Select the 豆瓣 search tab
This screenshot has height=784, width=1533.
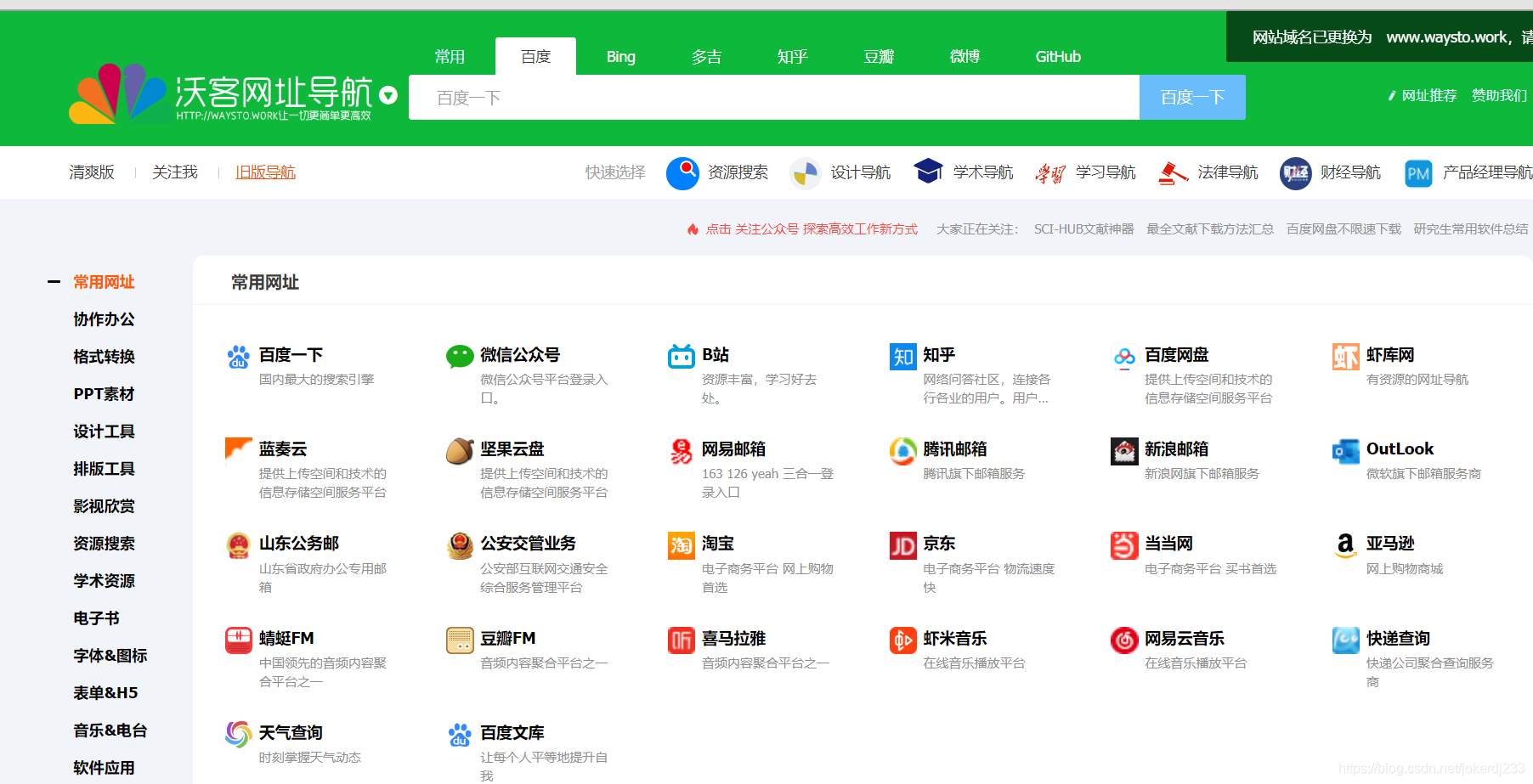pos(879,57)
